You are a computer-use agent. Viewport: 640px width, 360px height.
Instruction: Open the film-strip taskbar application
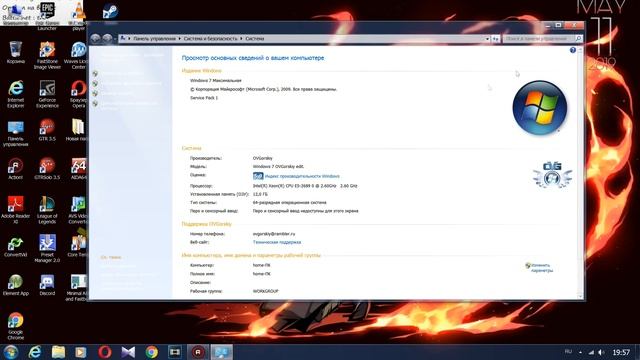click(175, 352)
